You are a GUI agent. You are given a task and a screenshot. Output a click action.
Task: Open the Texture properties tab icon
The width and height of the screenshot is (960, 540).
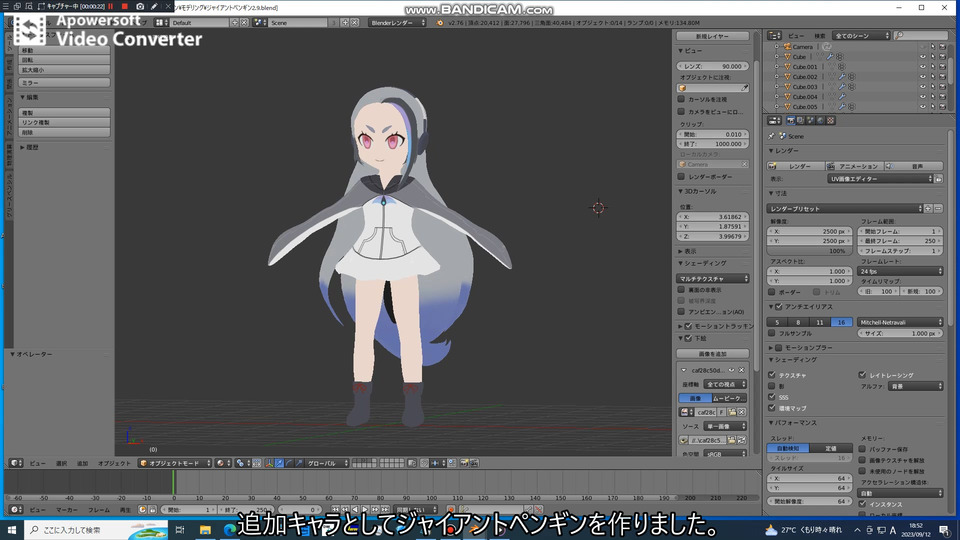click(831, 121)
